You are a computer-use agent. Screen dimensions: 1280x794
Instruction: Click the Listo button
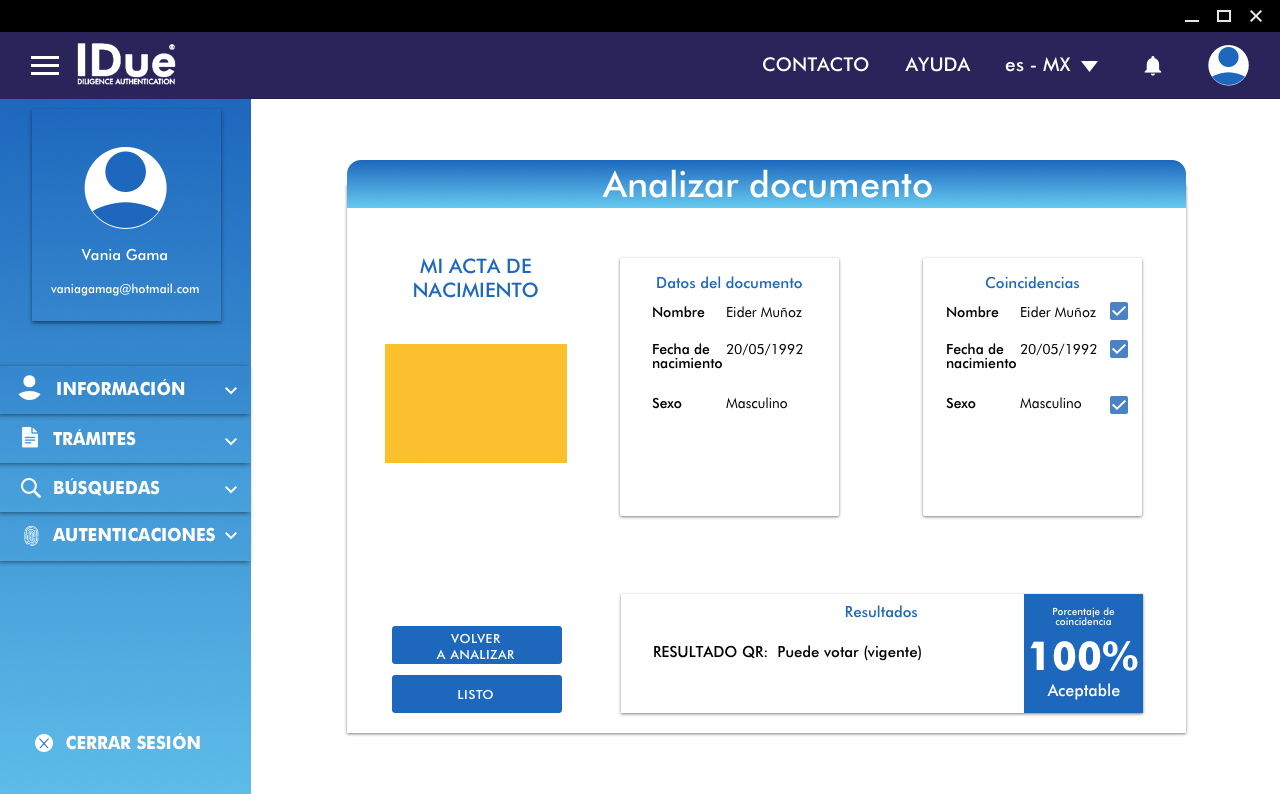pos(476,694)
